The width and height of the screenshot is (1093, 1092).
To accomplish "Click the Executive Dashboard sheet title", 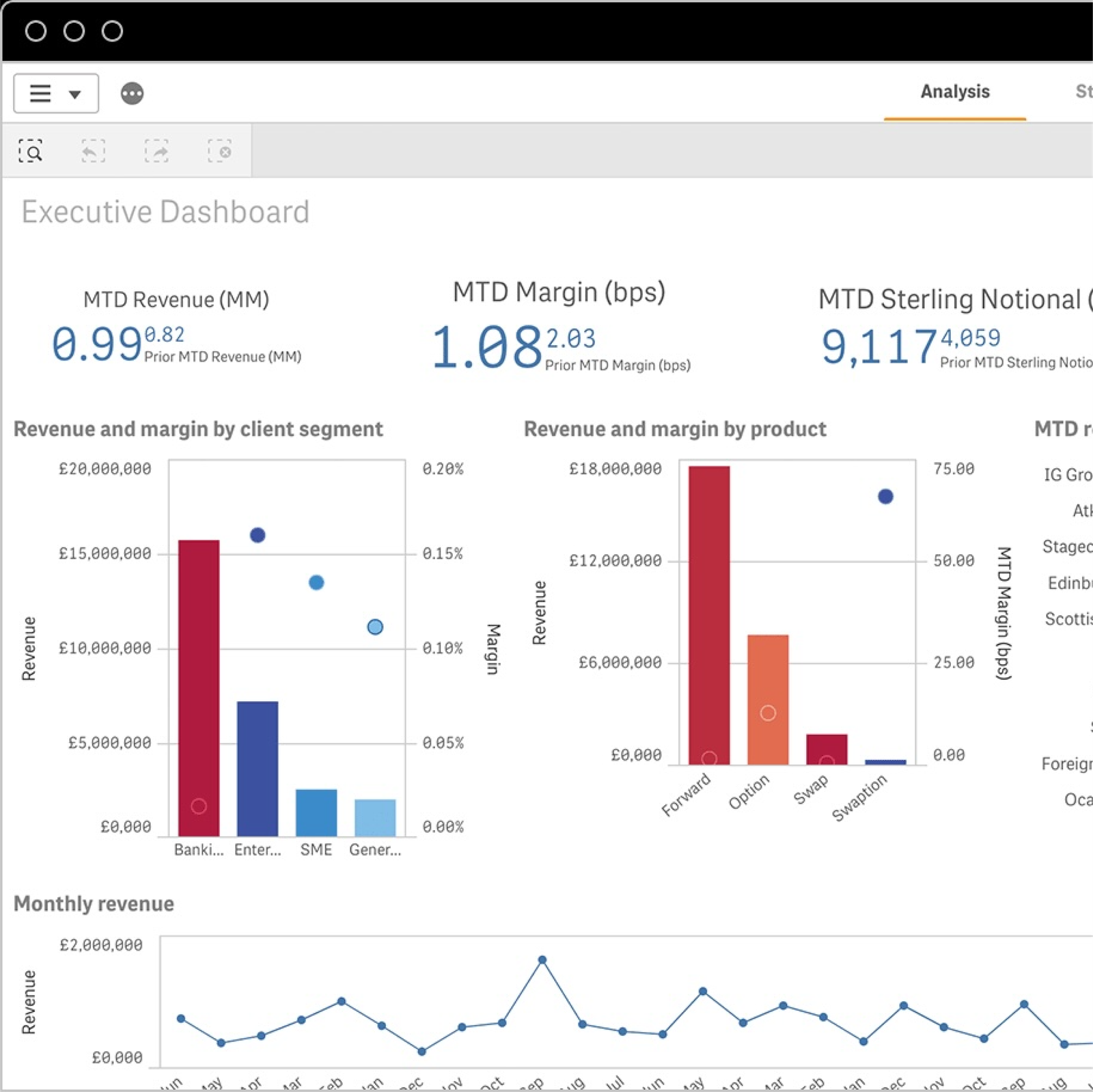I will tap(165, 212).
